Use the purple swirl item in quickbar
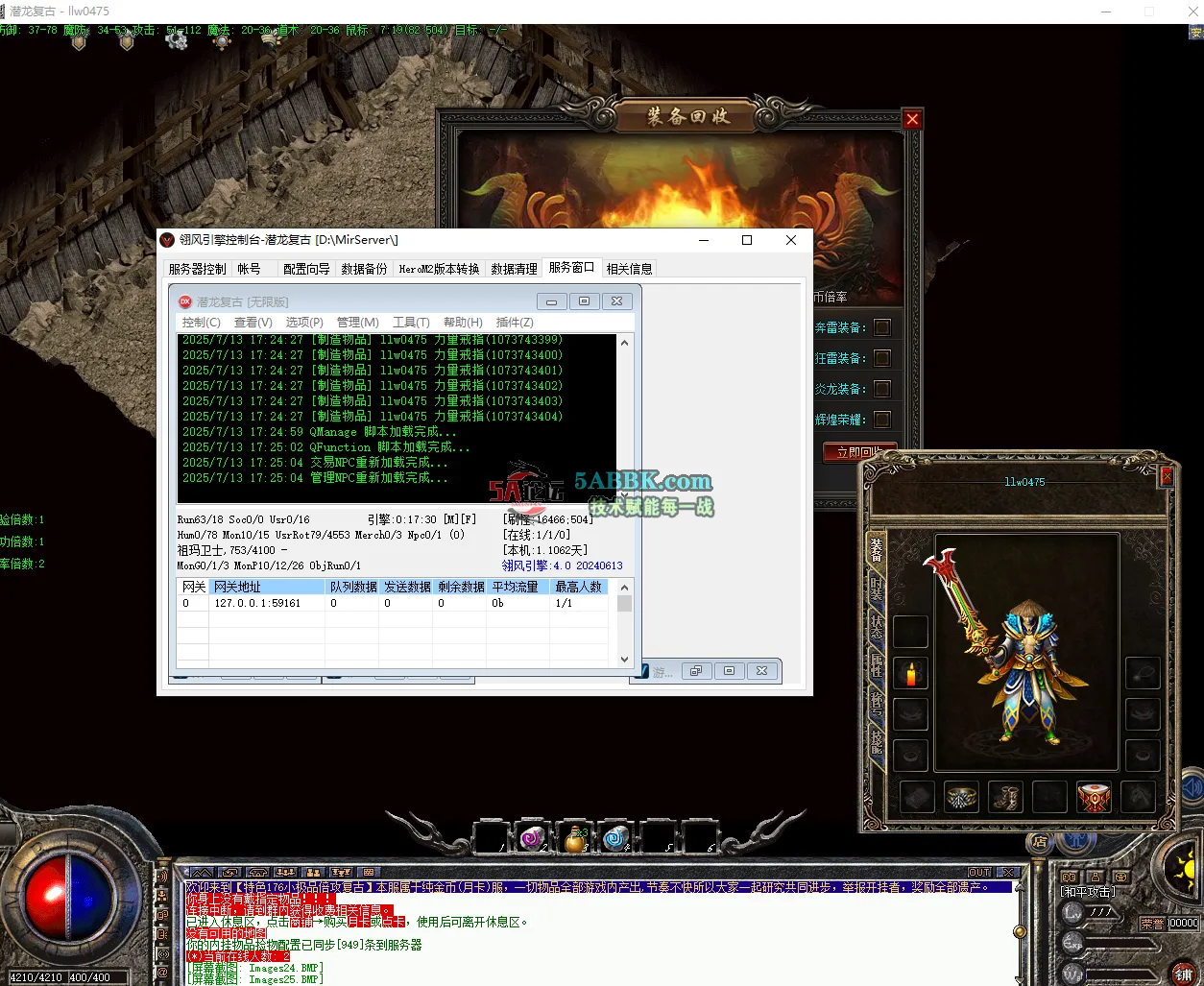Image resolution: width=1204 pixels, height=986 pixels. click(x=531, y=838)
